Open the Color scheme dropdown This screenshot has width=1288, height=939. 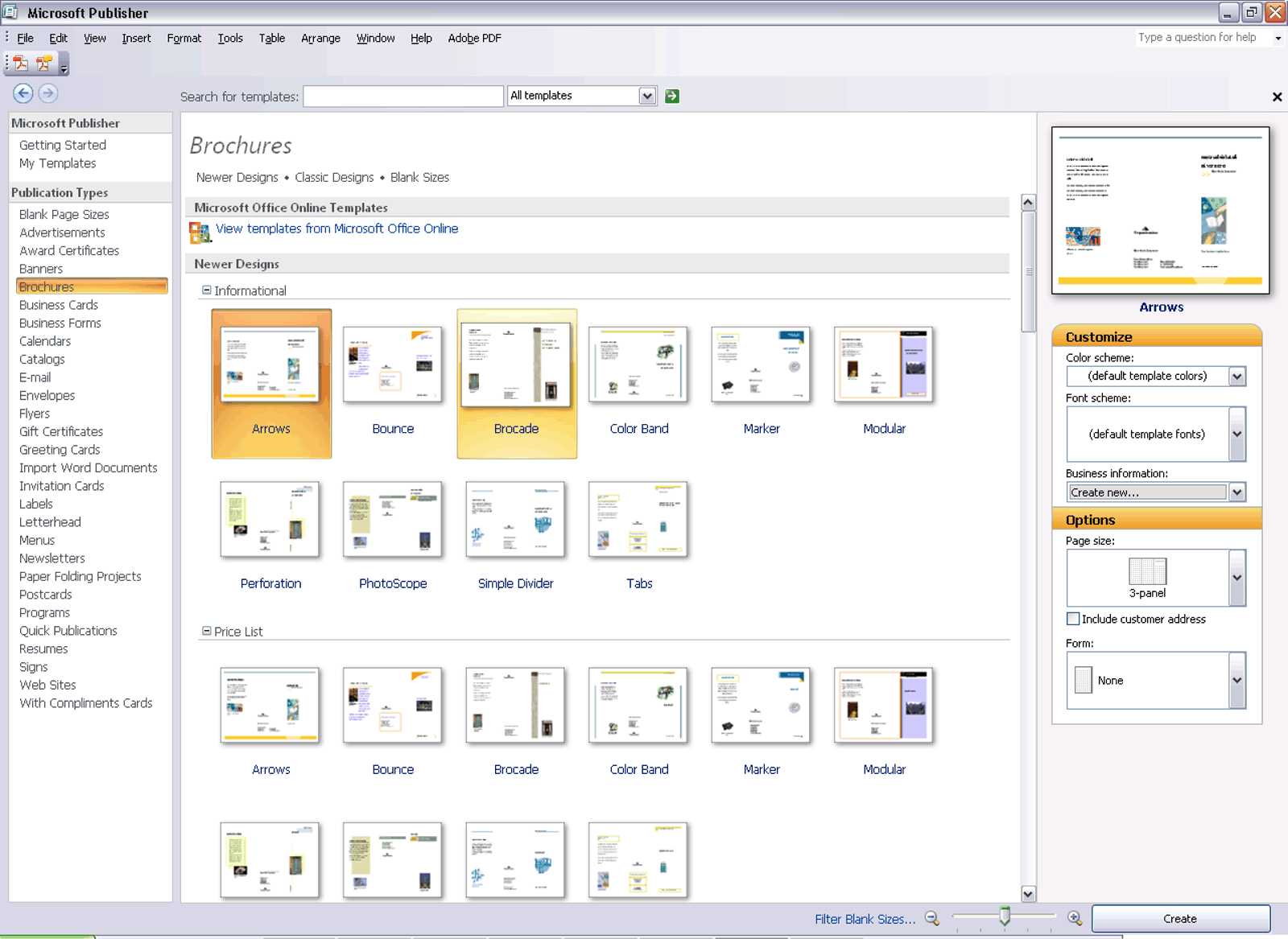[x=1237, y=376]
